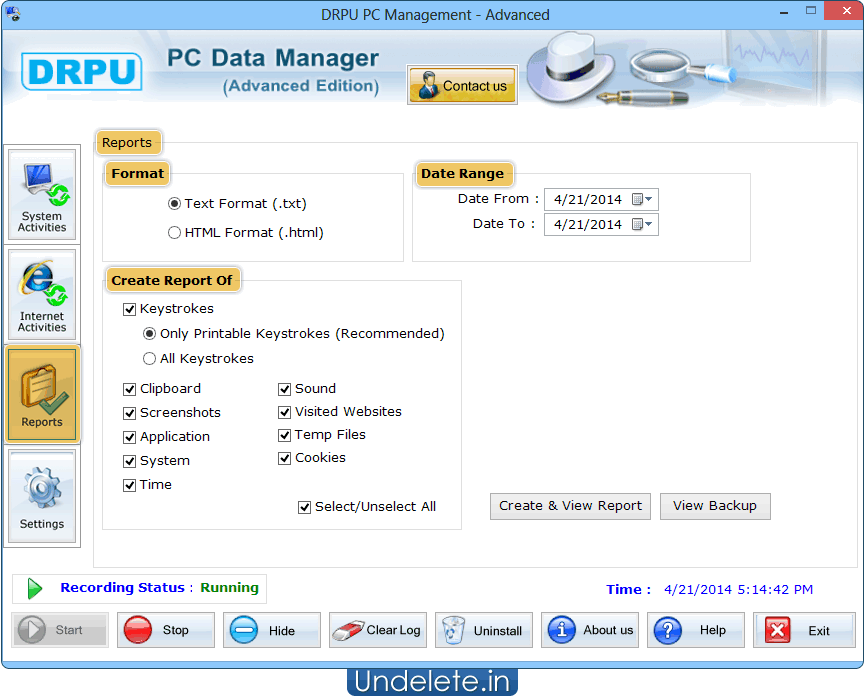This screenshot has width=864, height=696.
Task: Click the Uninstall recycle bin icon
Action: coord(453,630)
